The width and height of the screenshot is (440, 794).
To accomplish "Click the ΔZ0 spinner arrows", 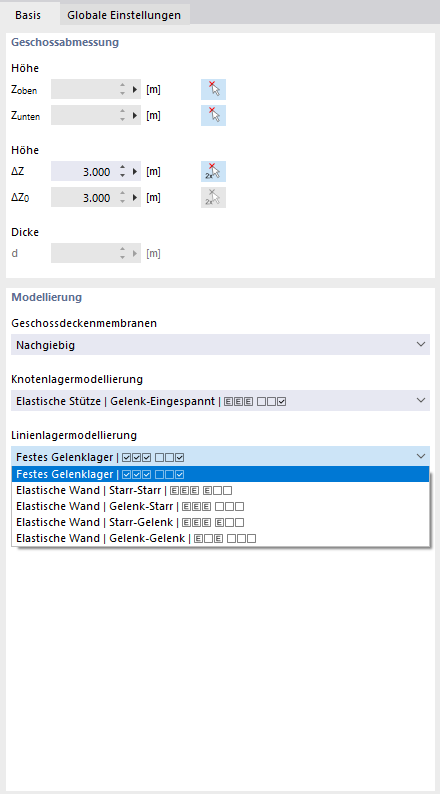I will click(122, 197).
